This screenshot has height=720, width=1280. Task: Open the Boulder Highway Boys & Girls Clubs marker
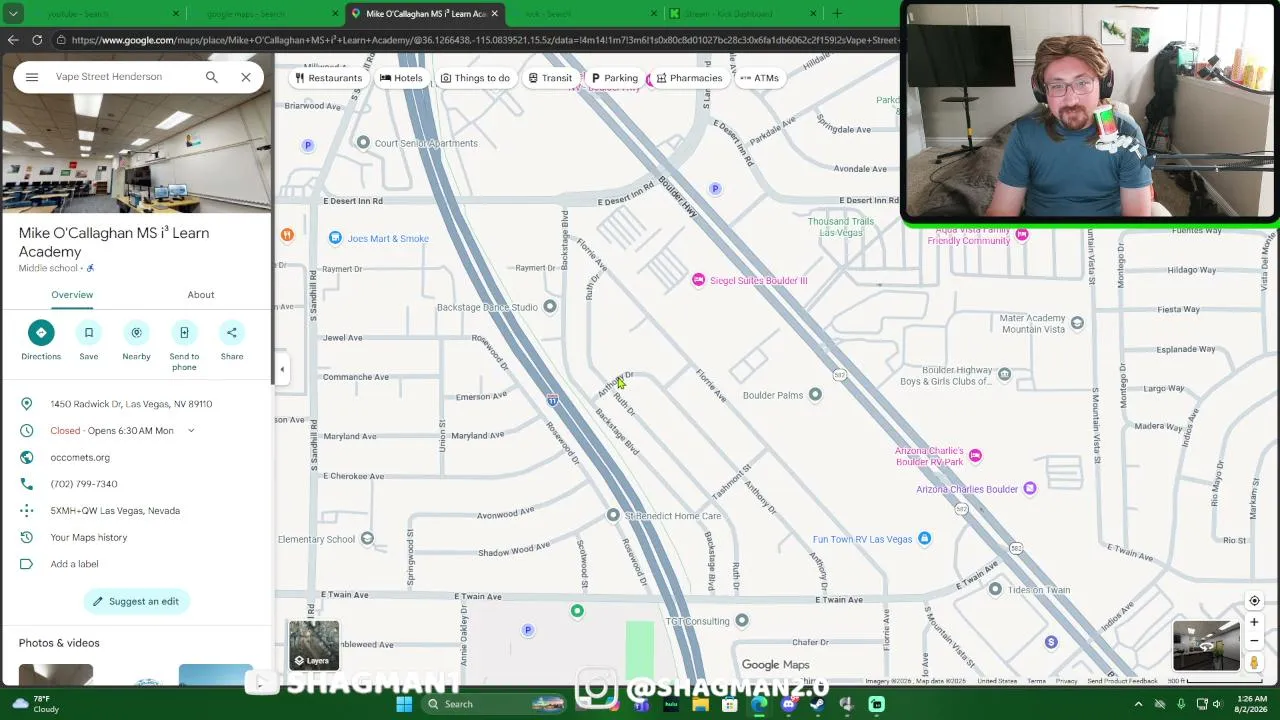(x=1004, y=375)
